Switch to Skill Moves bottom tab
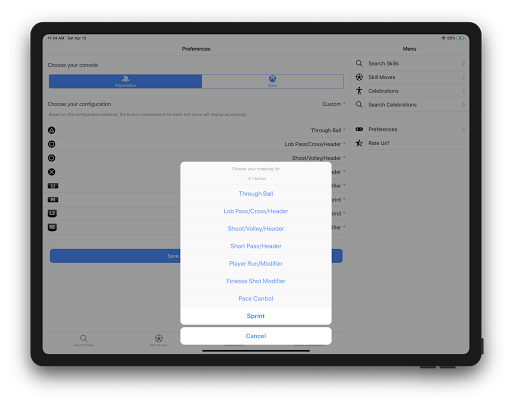Viewport: 512px width, 406px height. coord(159,341)
